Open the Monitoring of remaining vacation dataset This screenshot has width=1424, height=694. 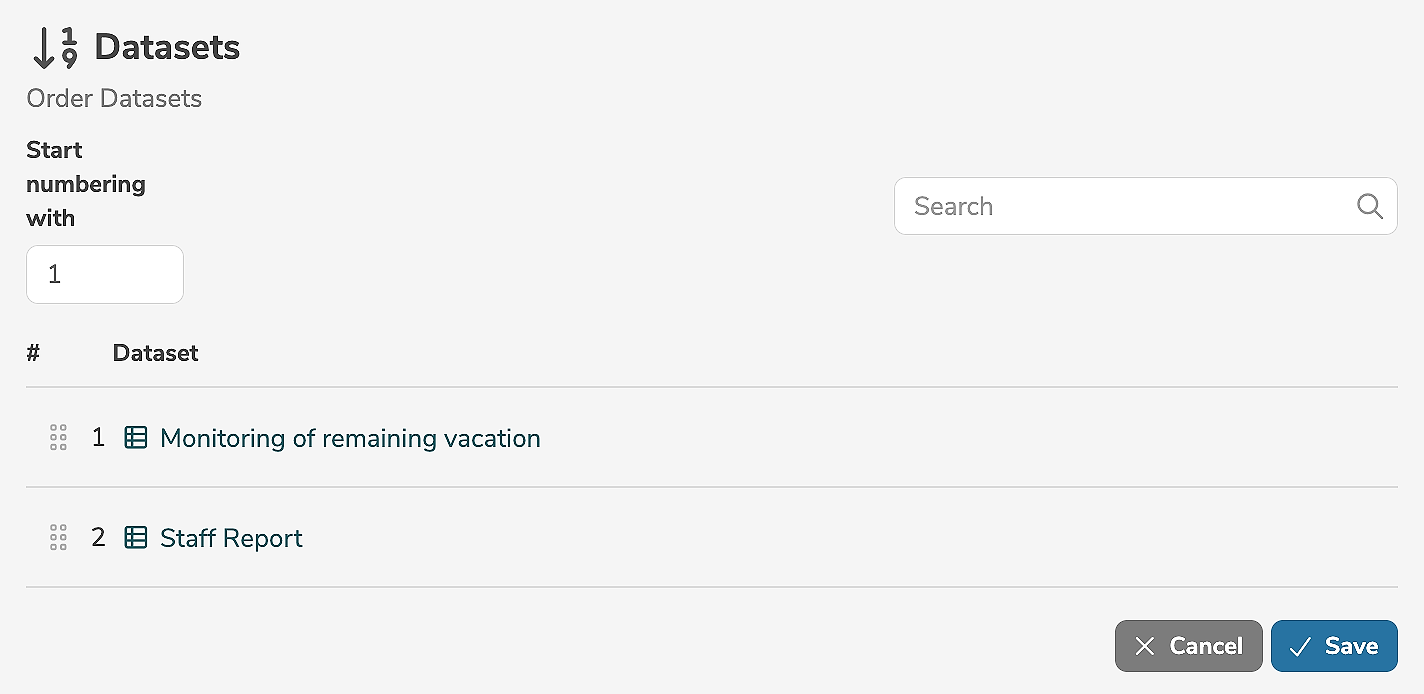click(x=350, y=438)
